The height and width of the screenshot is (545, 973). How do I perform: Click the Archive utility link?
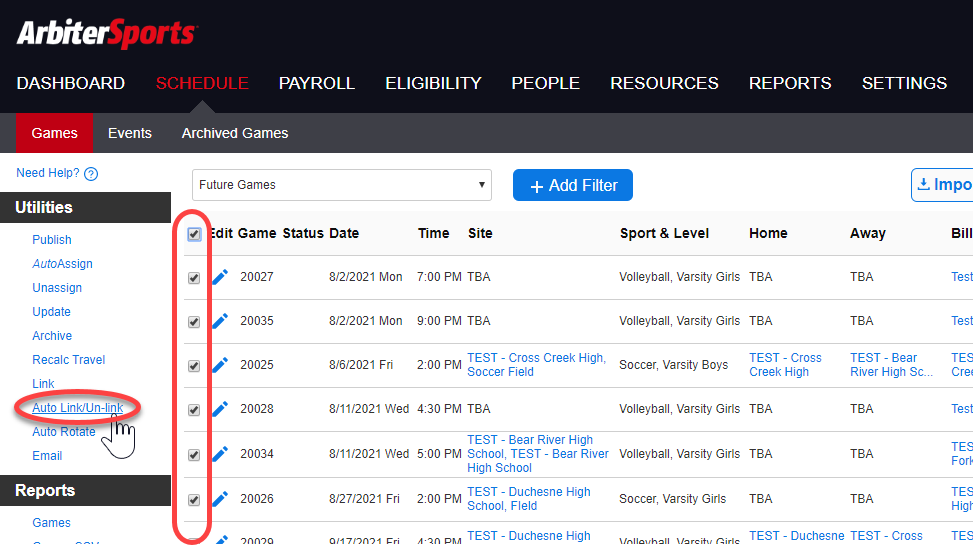coord(52,336)
